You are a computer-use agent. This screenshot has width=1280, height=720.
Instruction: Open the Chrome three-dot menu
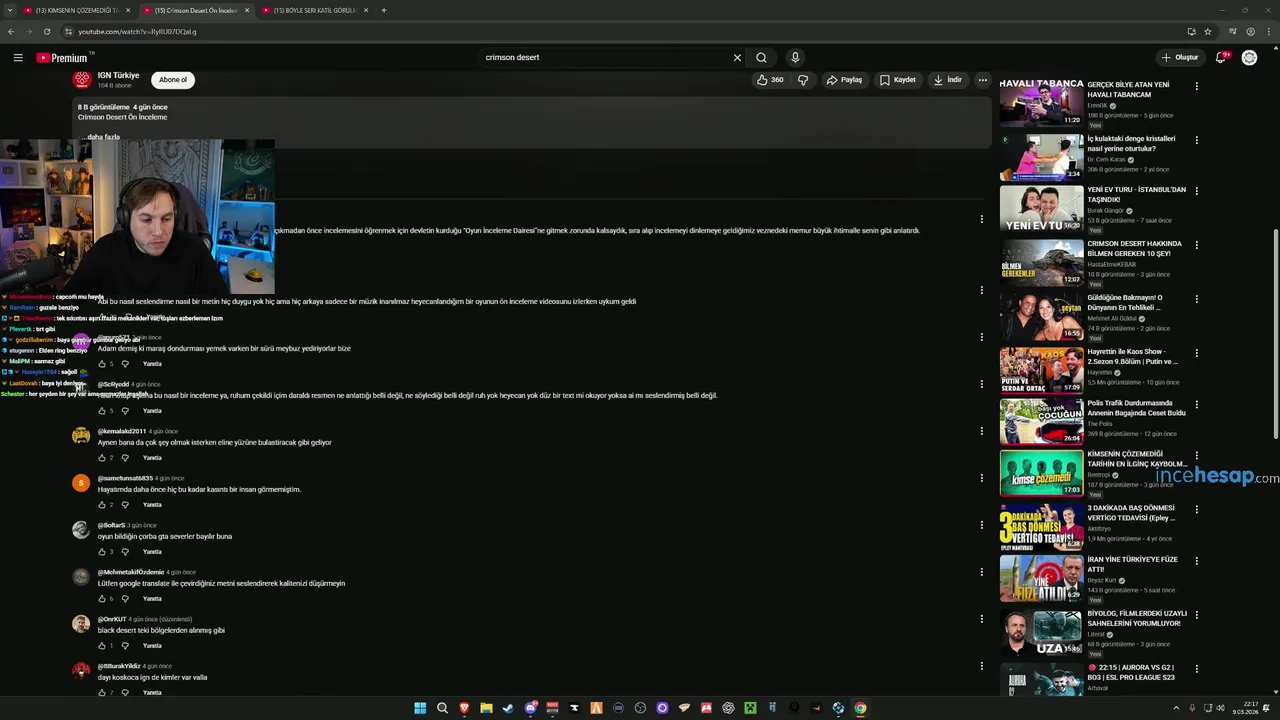tap(1268, 32)
